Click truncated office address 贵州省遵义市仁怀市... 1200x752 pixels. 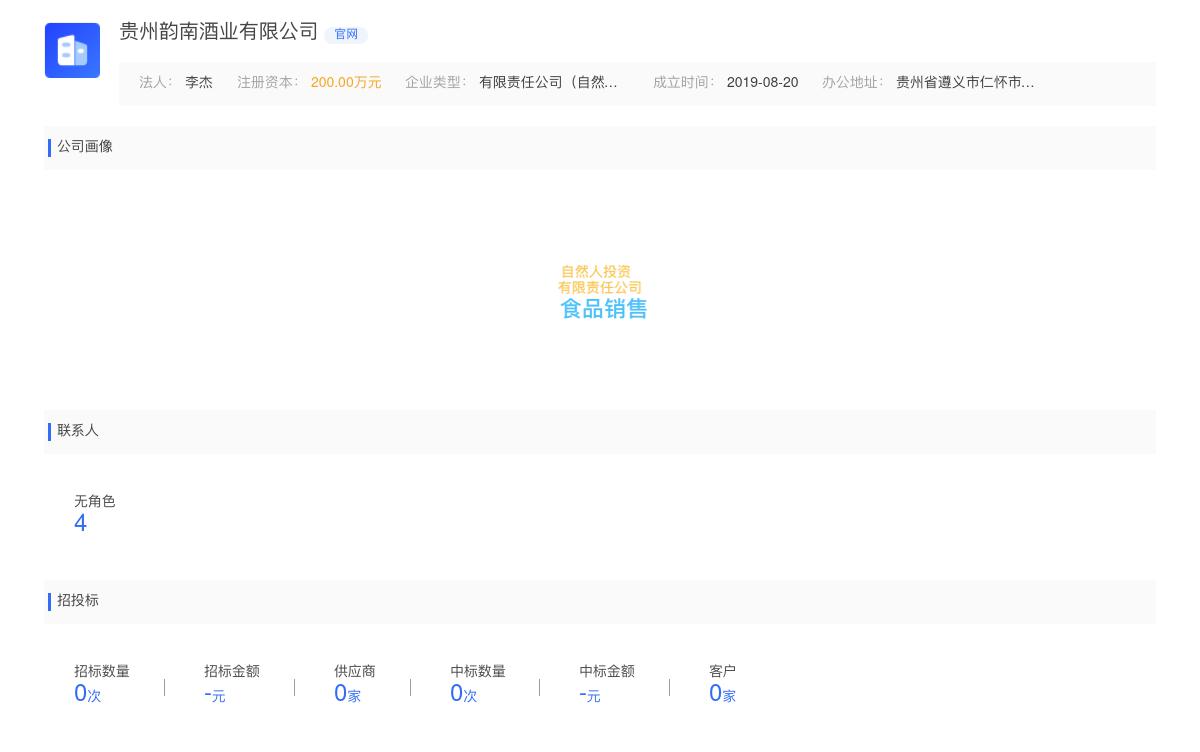coord(965,83)
